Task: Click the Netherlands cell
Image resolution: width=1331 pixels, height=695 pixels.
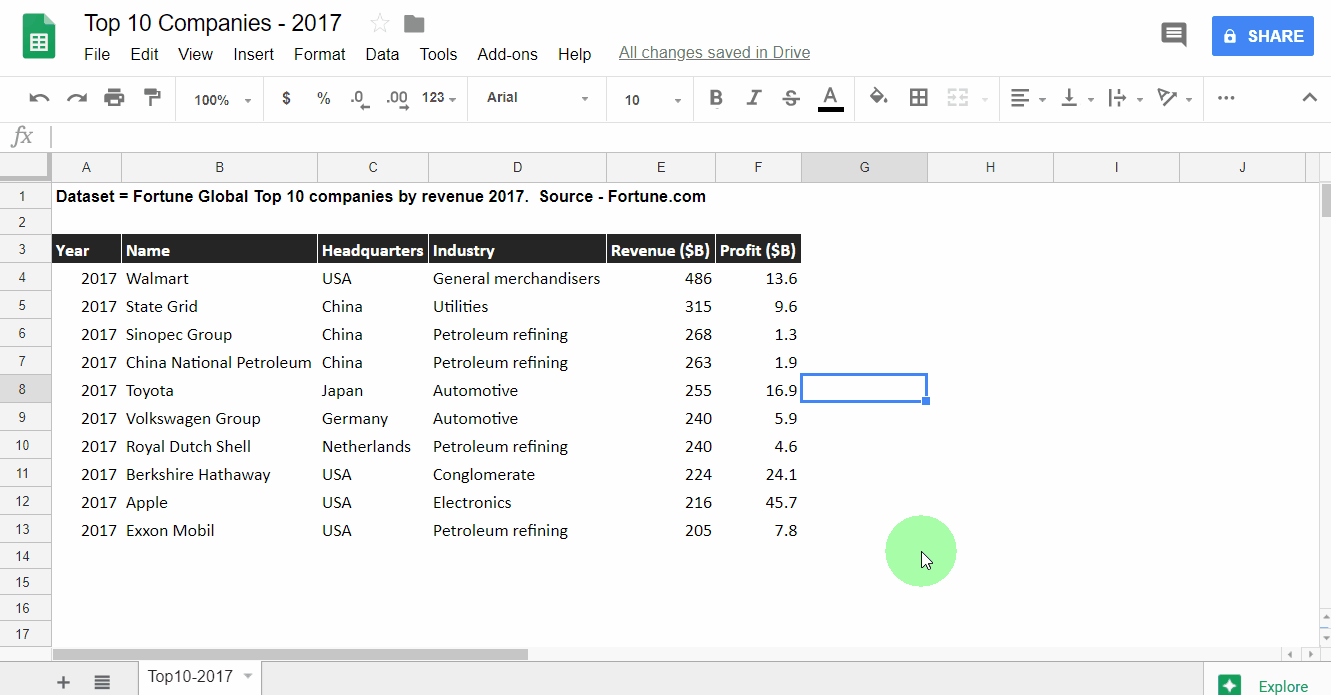Action: pos(373,446)
